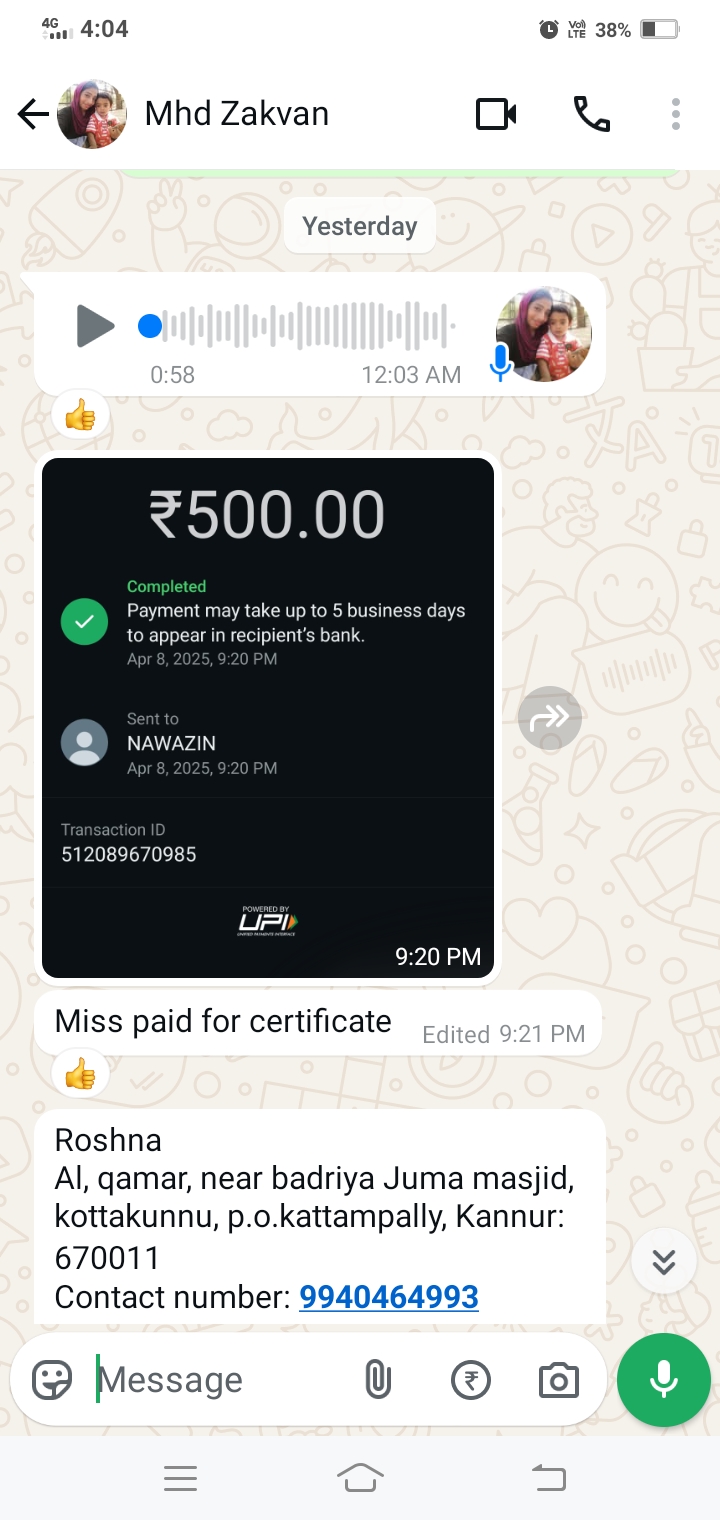Start a video call with Mhd Zakvan
Screen dimensions: 720x1520
(496, 114)
